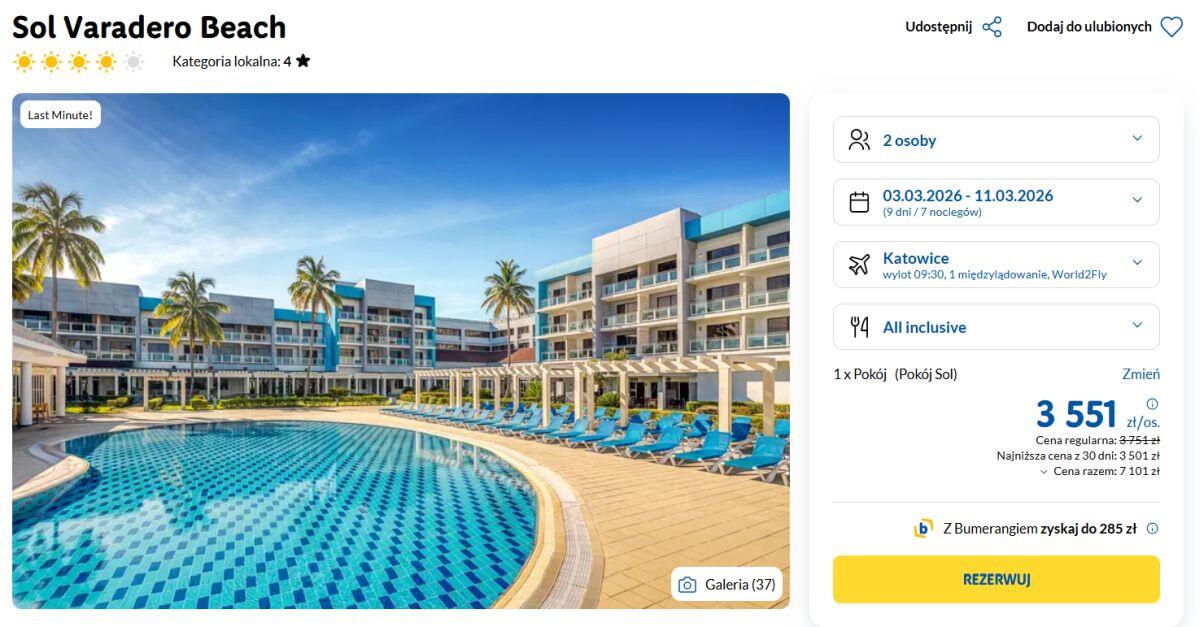Click the share icon next to Udostępnij

tap(992, 27)
